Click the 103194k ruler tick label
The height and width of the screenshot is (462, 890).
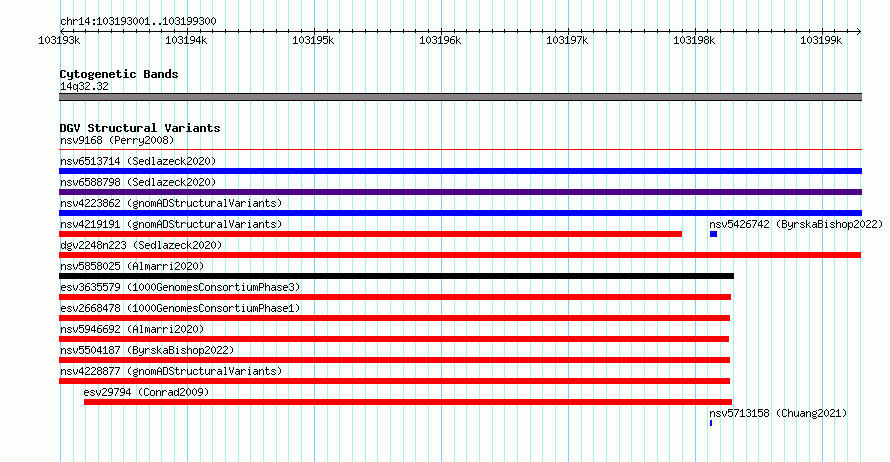click(x=186, y=40)
